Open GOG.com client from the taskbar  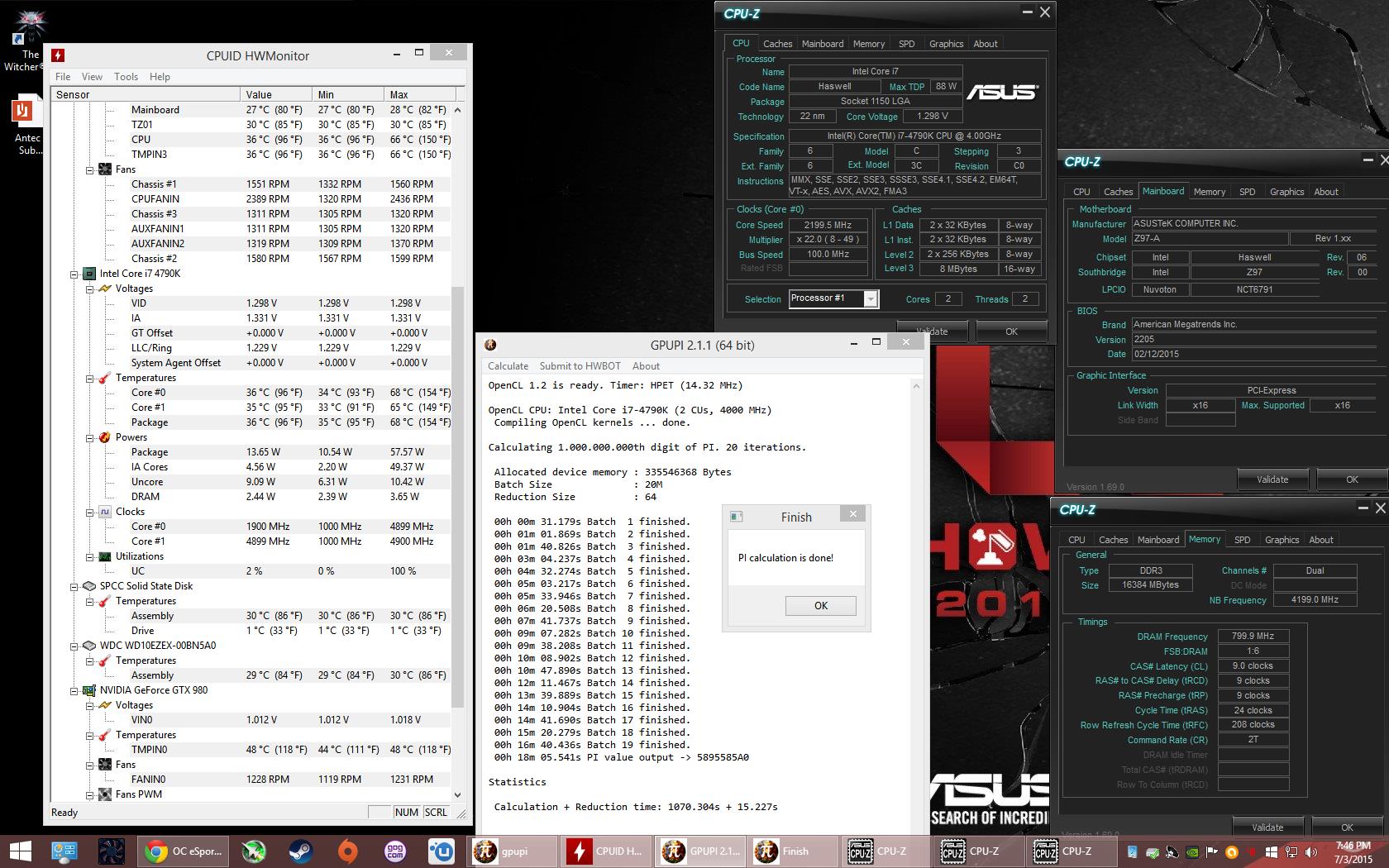coord(394,851)
